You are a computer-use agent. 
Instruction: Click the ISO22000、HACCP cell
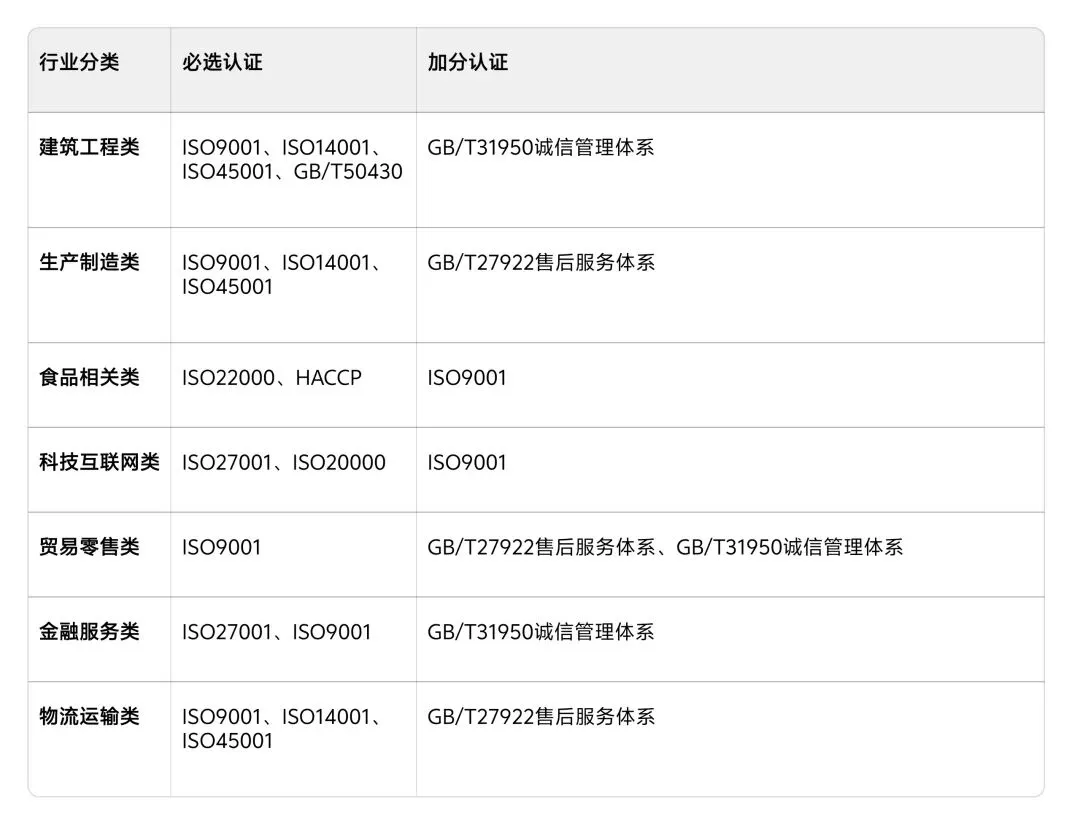pyautogui.click(x=271, y=378)
